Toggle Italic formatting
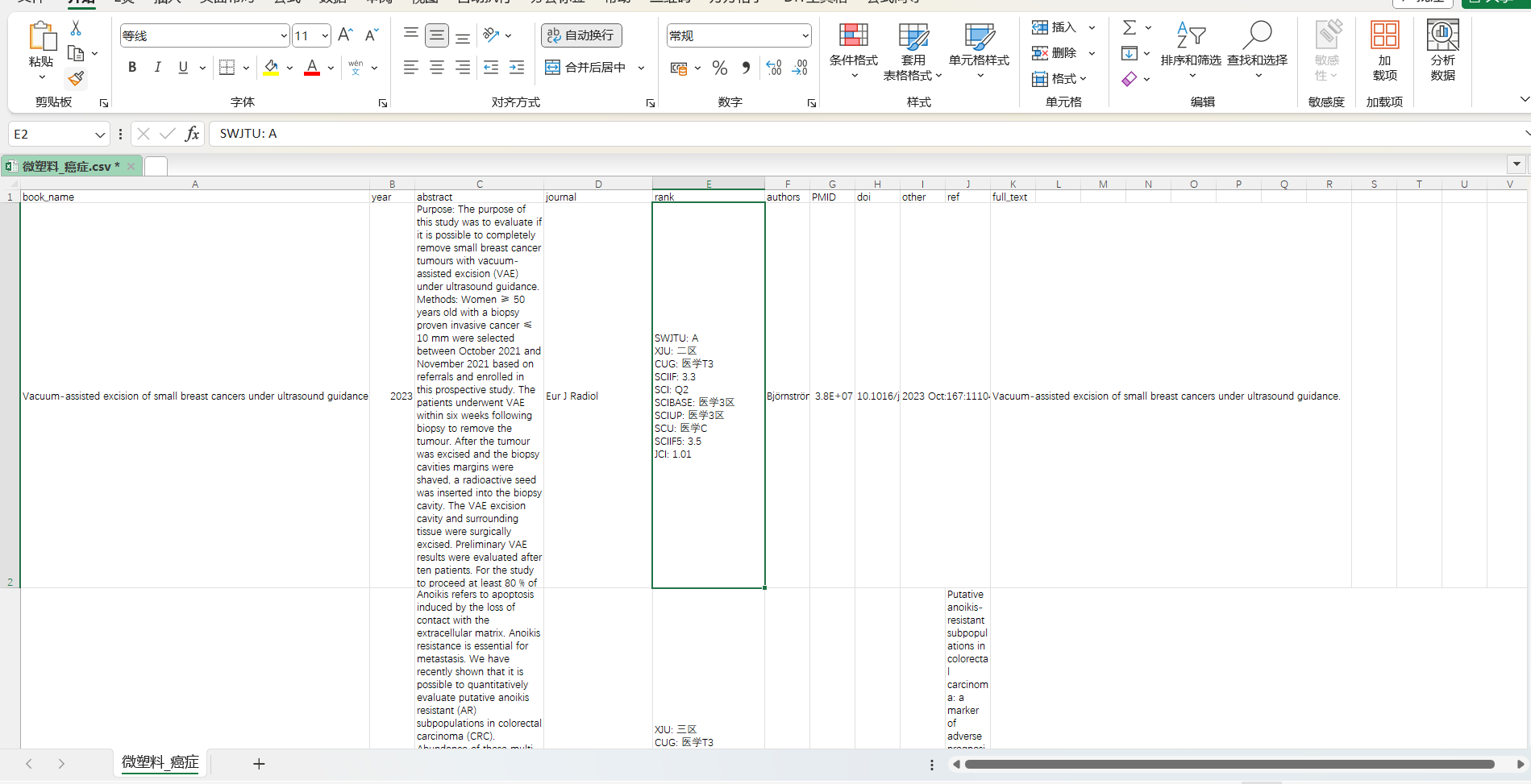This screenshot has width=1531, height=784. click(158, 68)
